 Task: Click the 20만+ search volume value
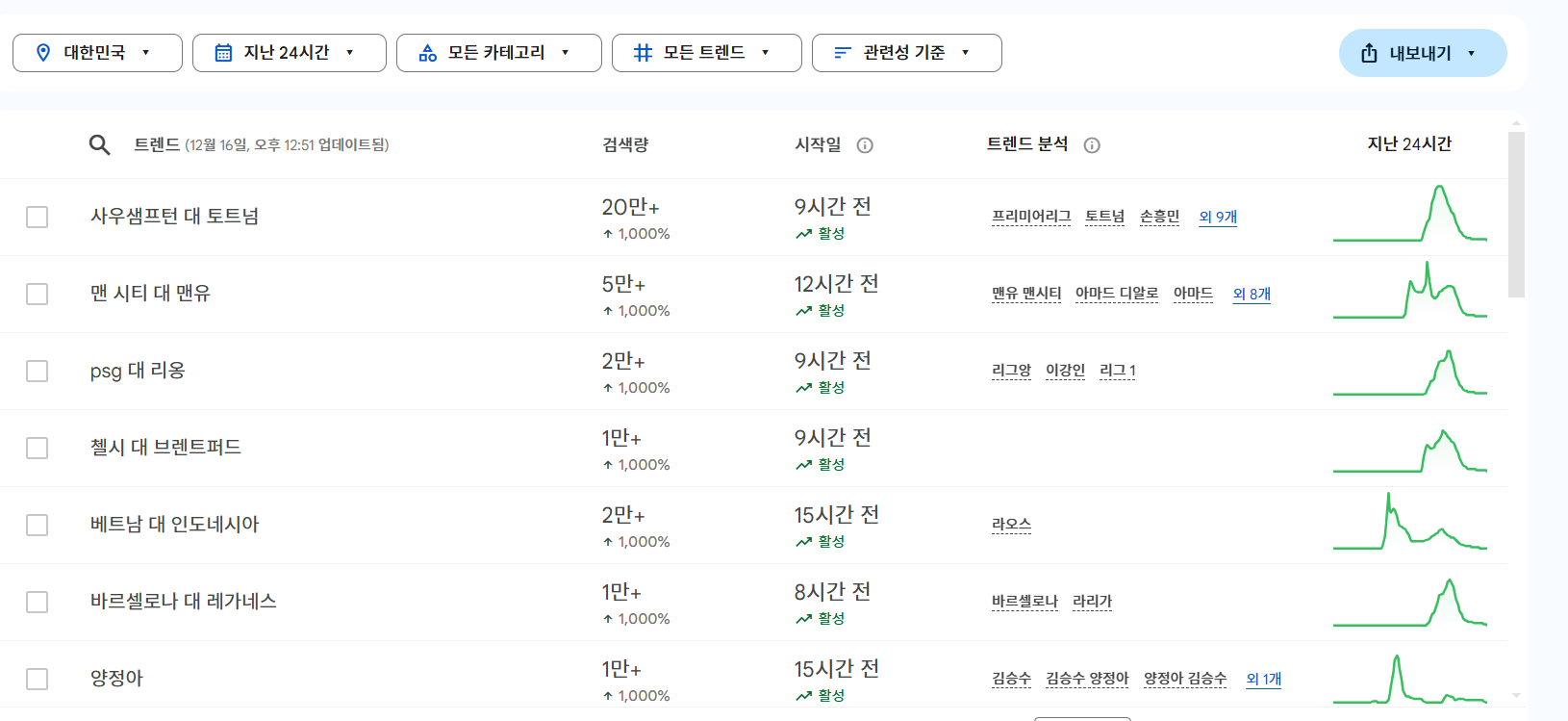click(631, 207)
